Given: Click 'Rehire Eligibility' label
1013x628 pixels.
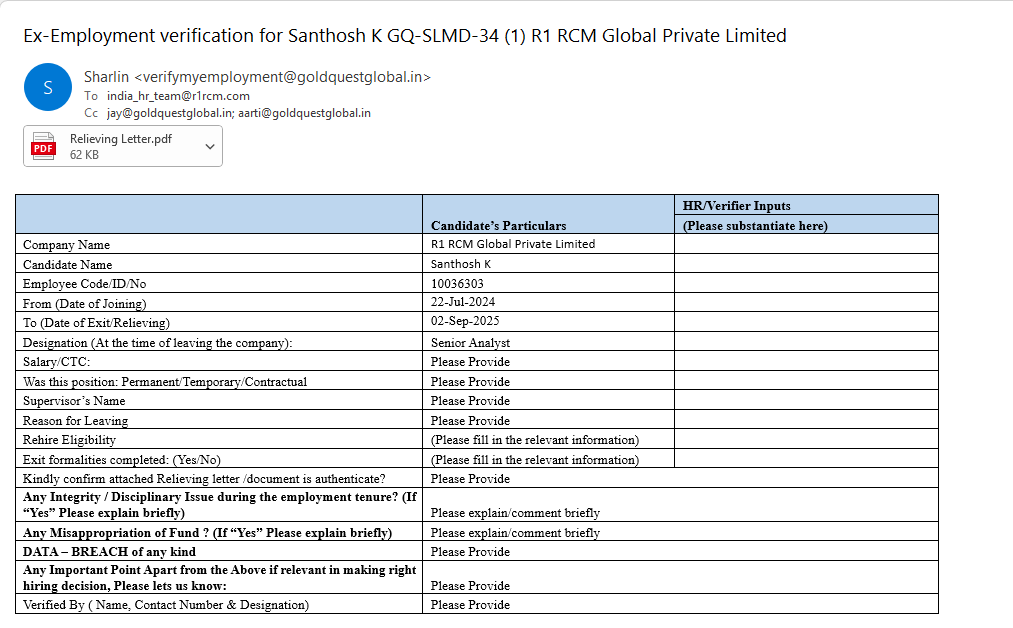Looking at the screenshot, I should [69, 440].
